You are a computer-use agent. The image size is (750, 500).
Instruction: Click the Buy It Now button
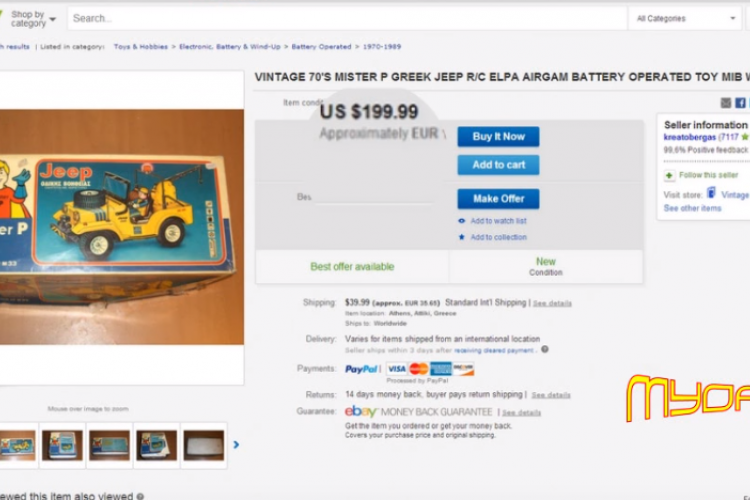(x=498, y=137)
